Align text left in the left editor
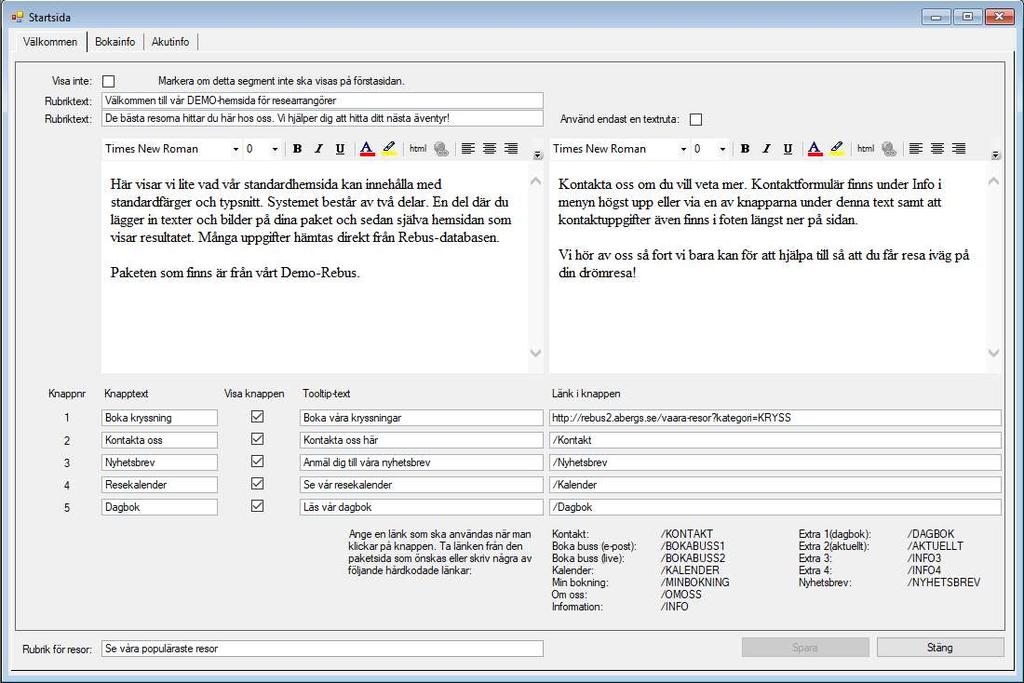Screen dimensions: 1024x683 click(468, 149)
